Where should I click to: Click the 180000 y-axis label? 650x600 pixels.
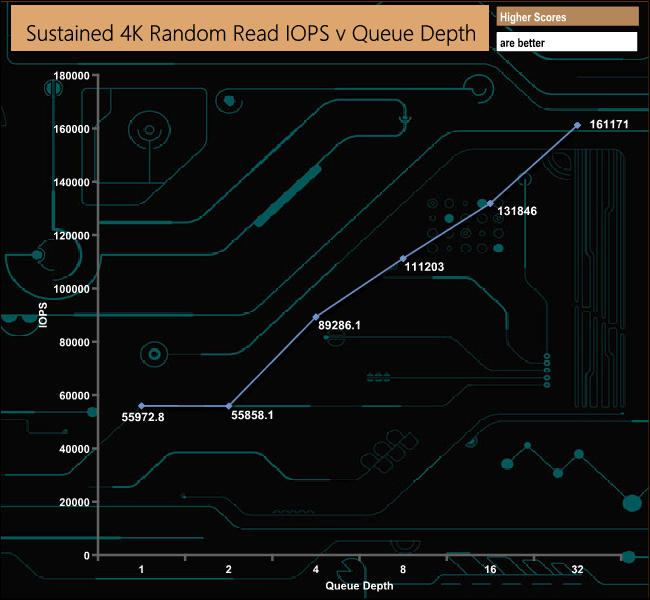[71, 76]
